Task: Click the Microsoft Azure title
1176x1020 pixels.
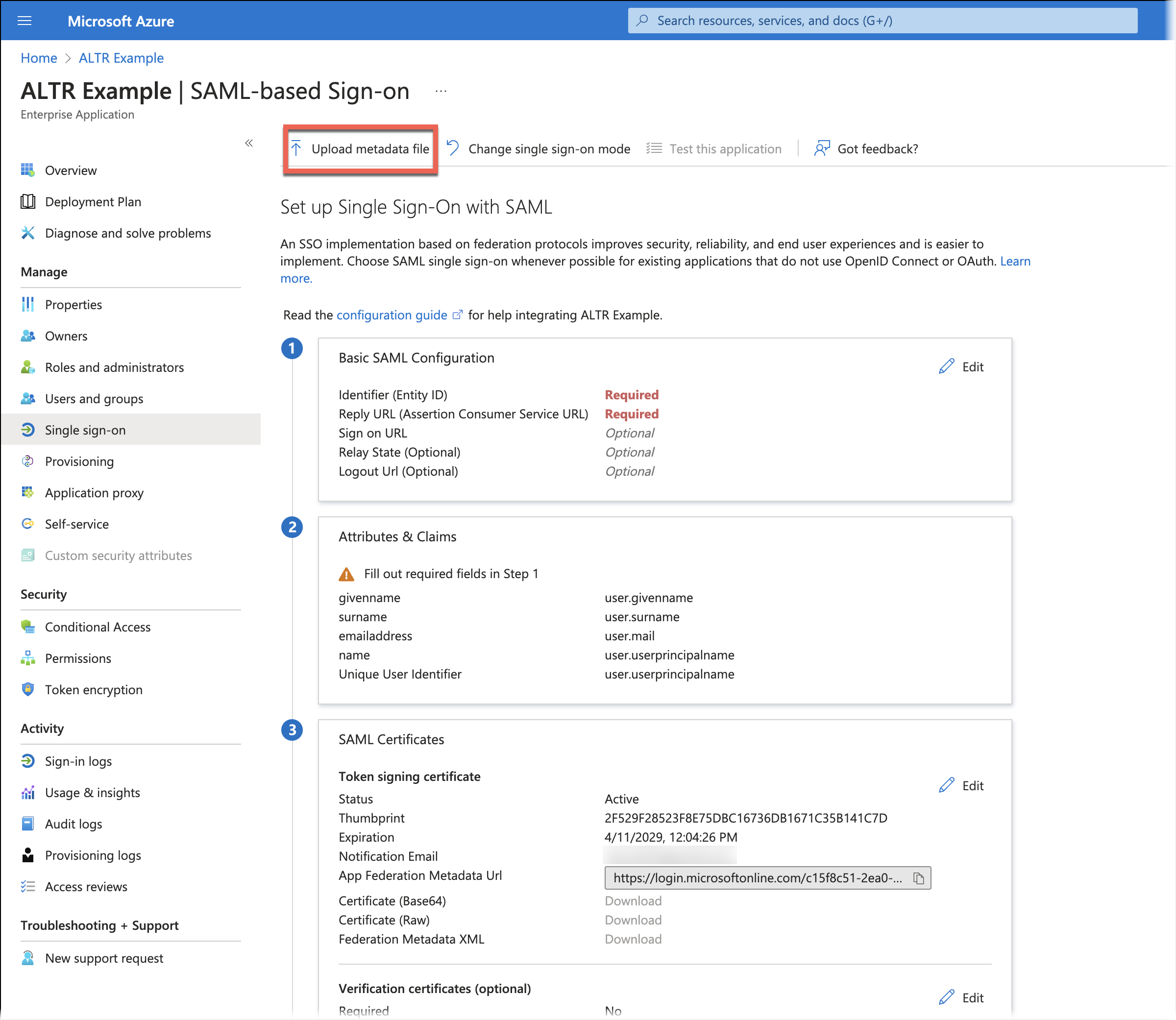Action: [x=121, y=21]
